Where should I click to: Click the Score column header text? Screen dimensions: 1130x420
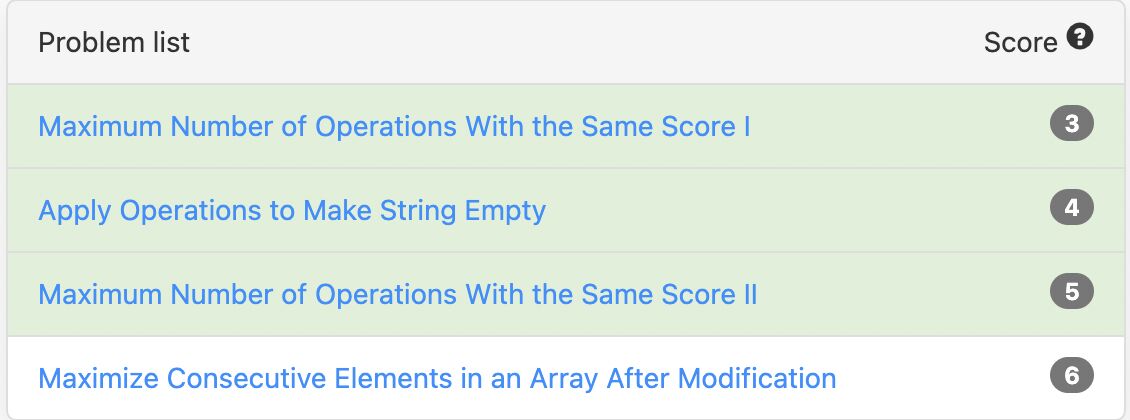coord(1020,43)
